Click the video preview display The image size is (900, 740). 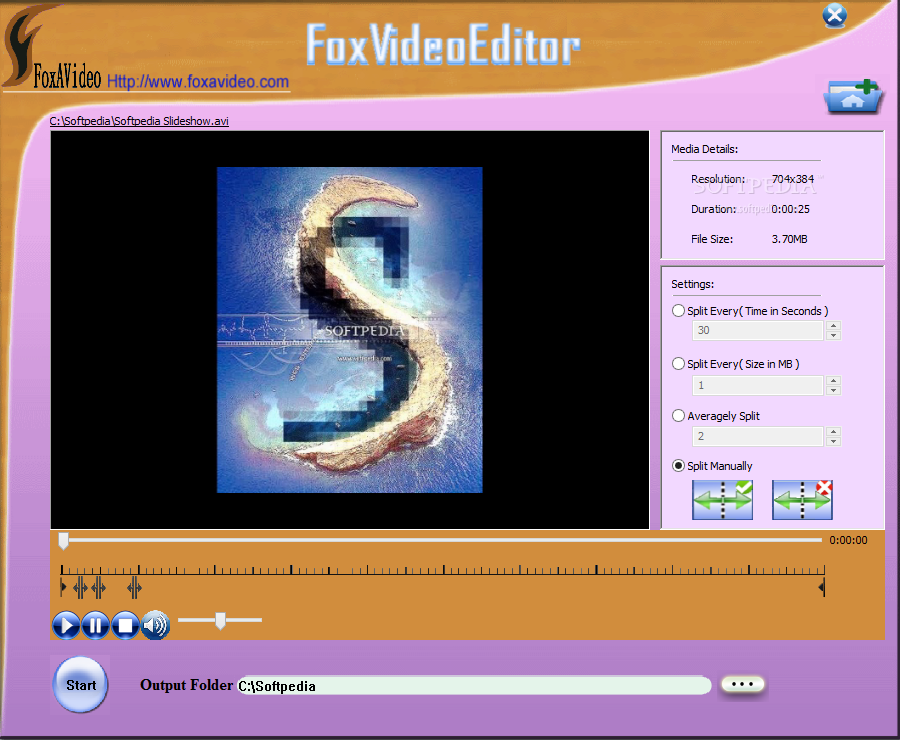350,330
